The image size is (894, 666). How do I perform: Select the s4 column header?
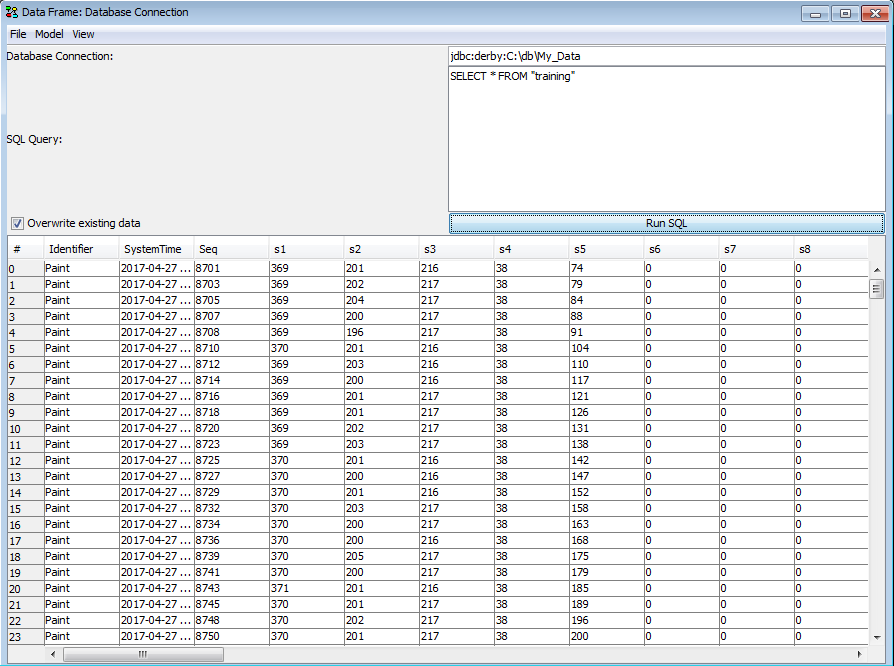pos(531,249)
